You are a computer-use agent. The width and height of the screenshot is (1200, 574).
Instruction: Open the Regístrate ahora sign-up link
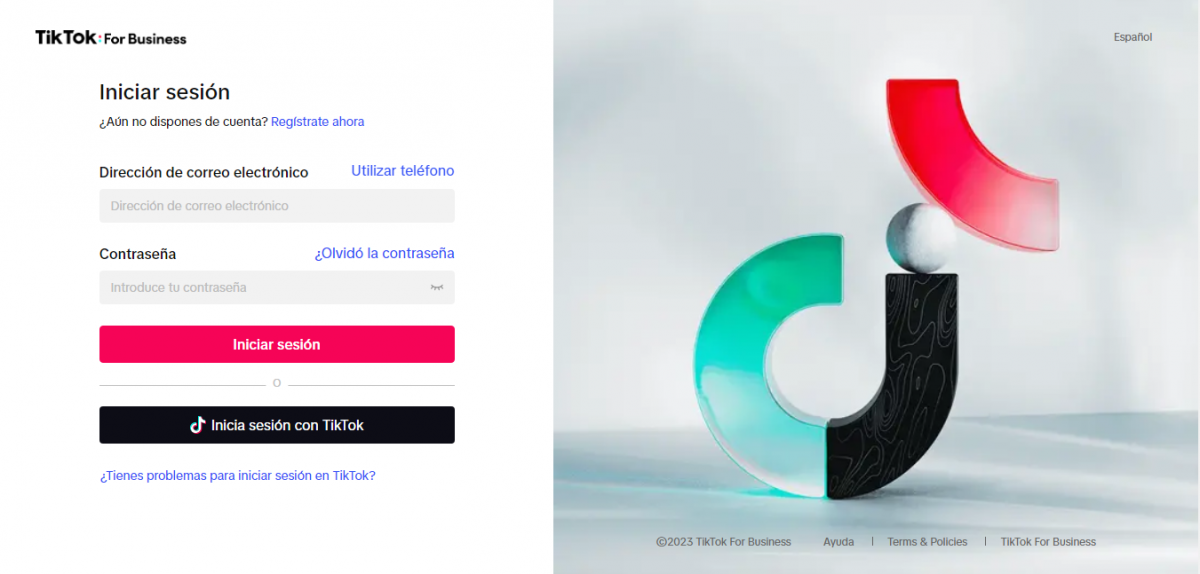[x=317, y=122]
